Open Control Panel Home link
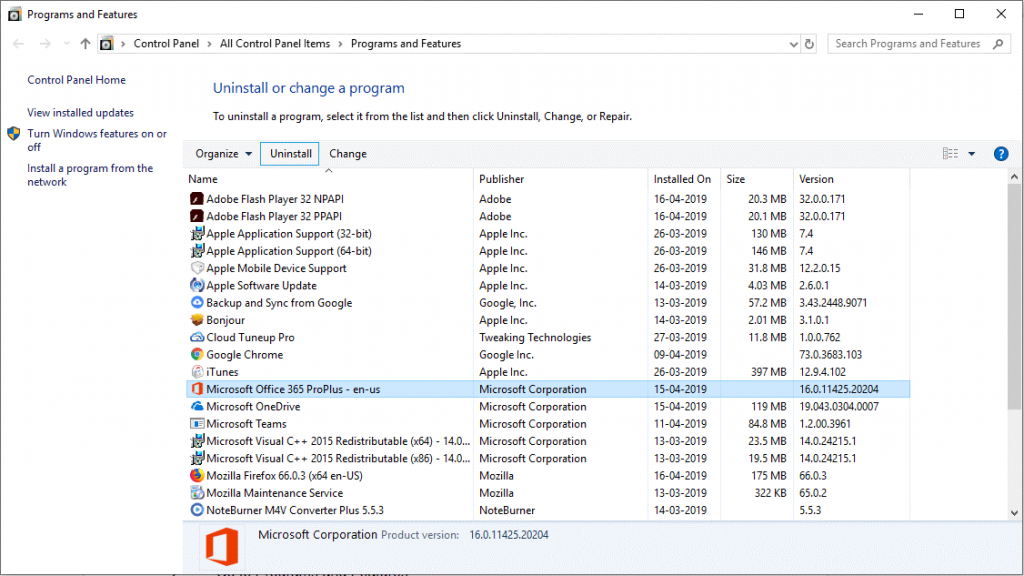Viewport: 1024px width, 576px height. point(76,80)
